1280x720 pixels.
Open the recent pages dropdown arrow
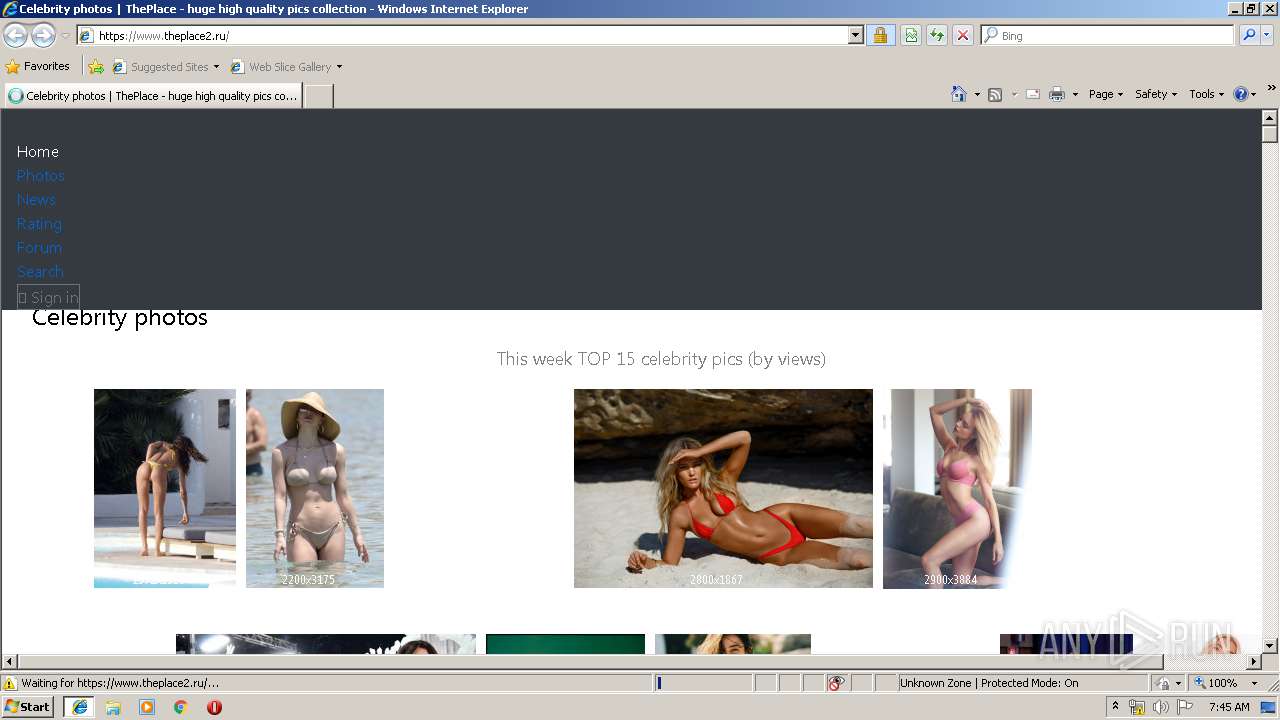coord(65,36)
